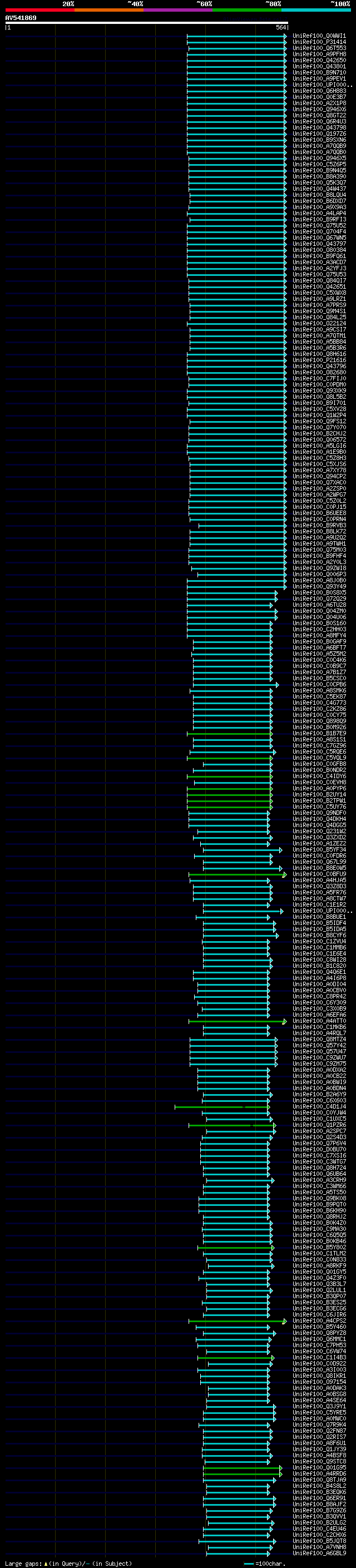Image resolution: width=356 pixels, height=1568 pixels.
Task: Click label UniRef100_C0BFU9
Action: [x=319, y=874]
